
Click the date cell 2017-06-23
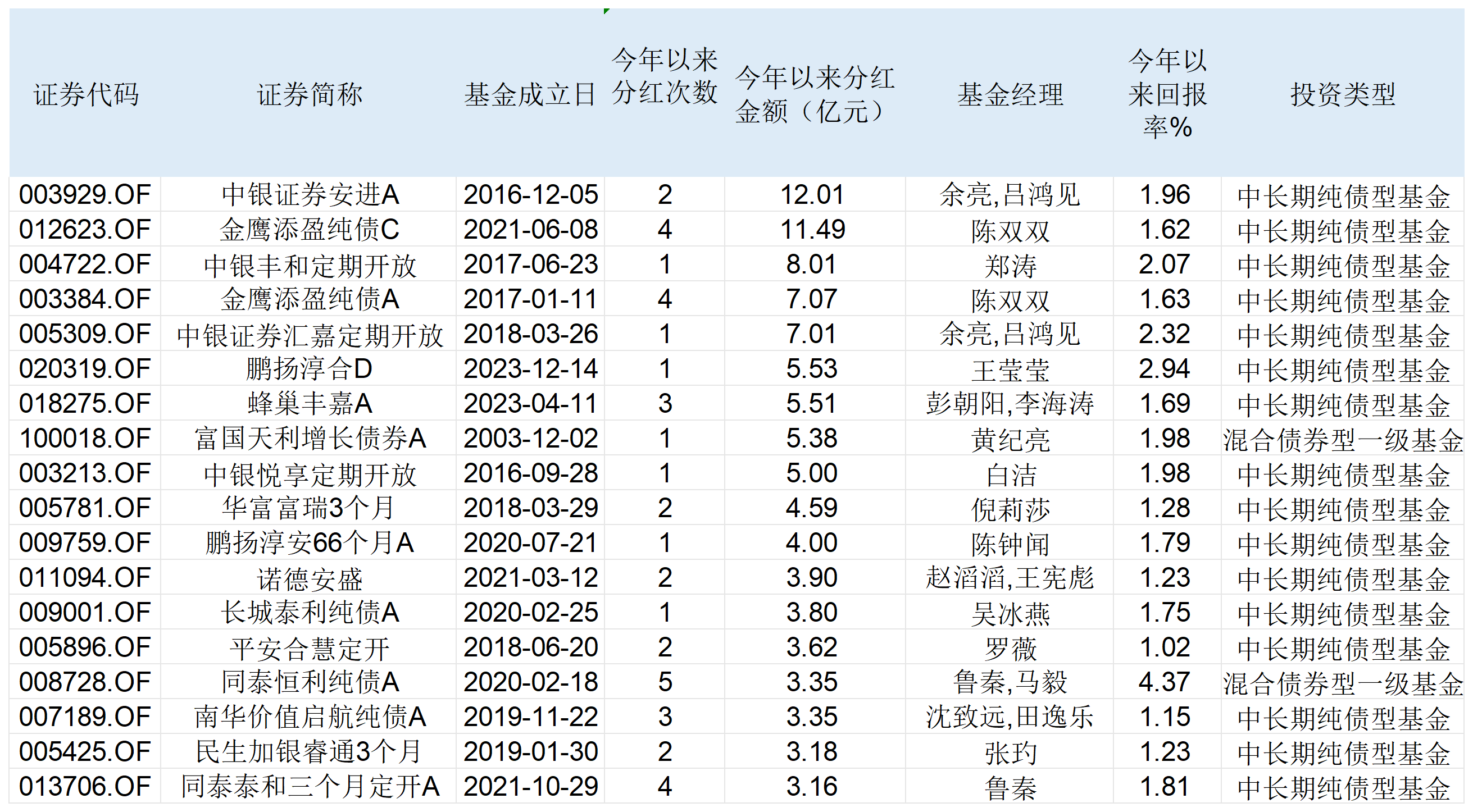(530, 264)
